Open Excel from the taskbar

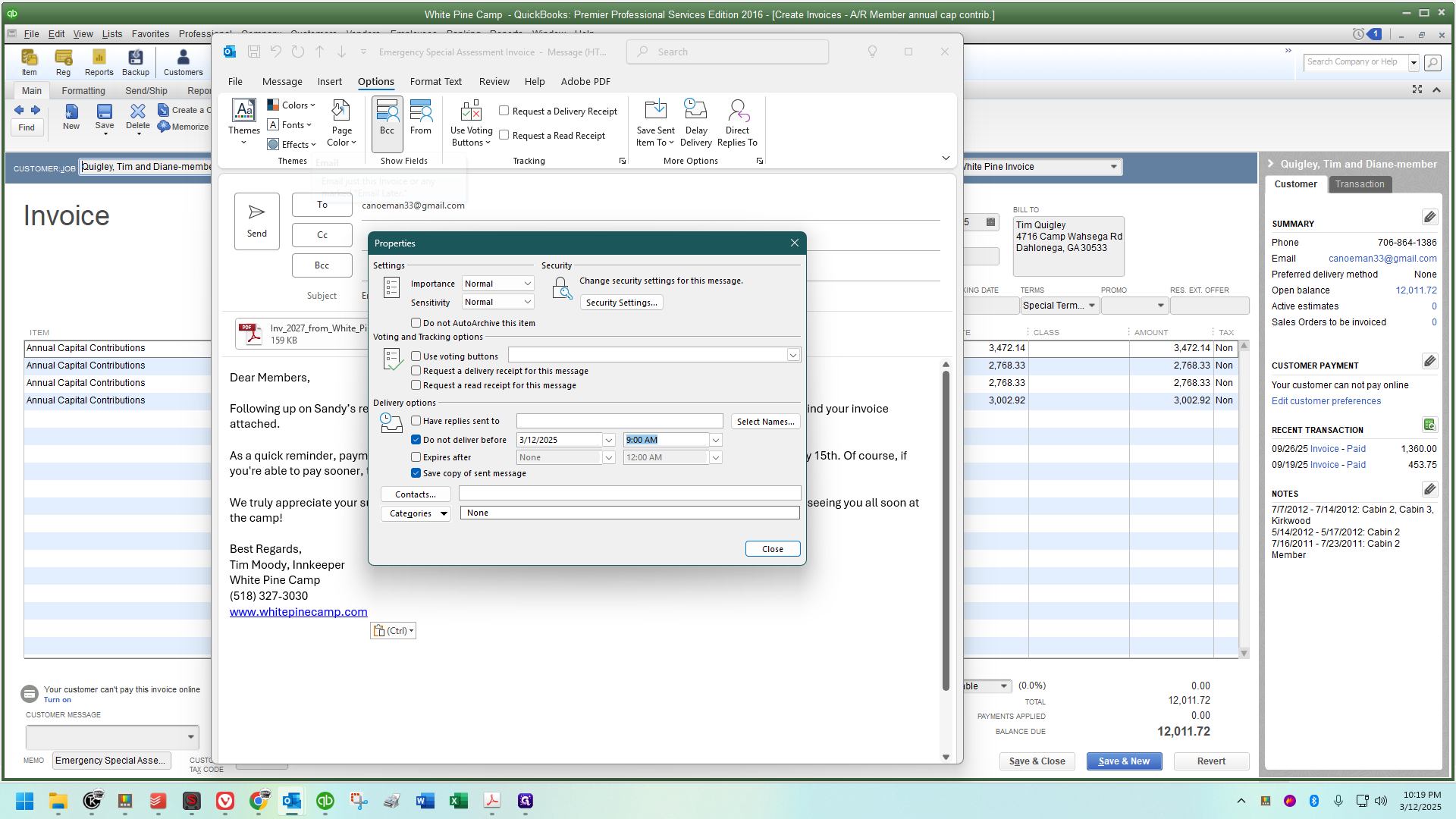(458, 801)
